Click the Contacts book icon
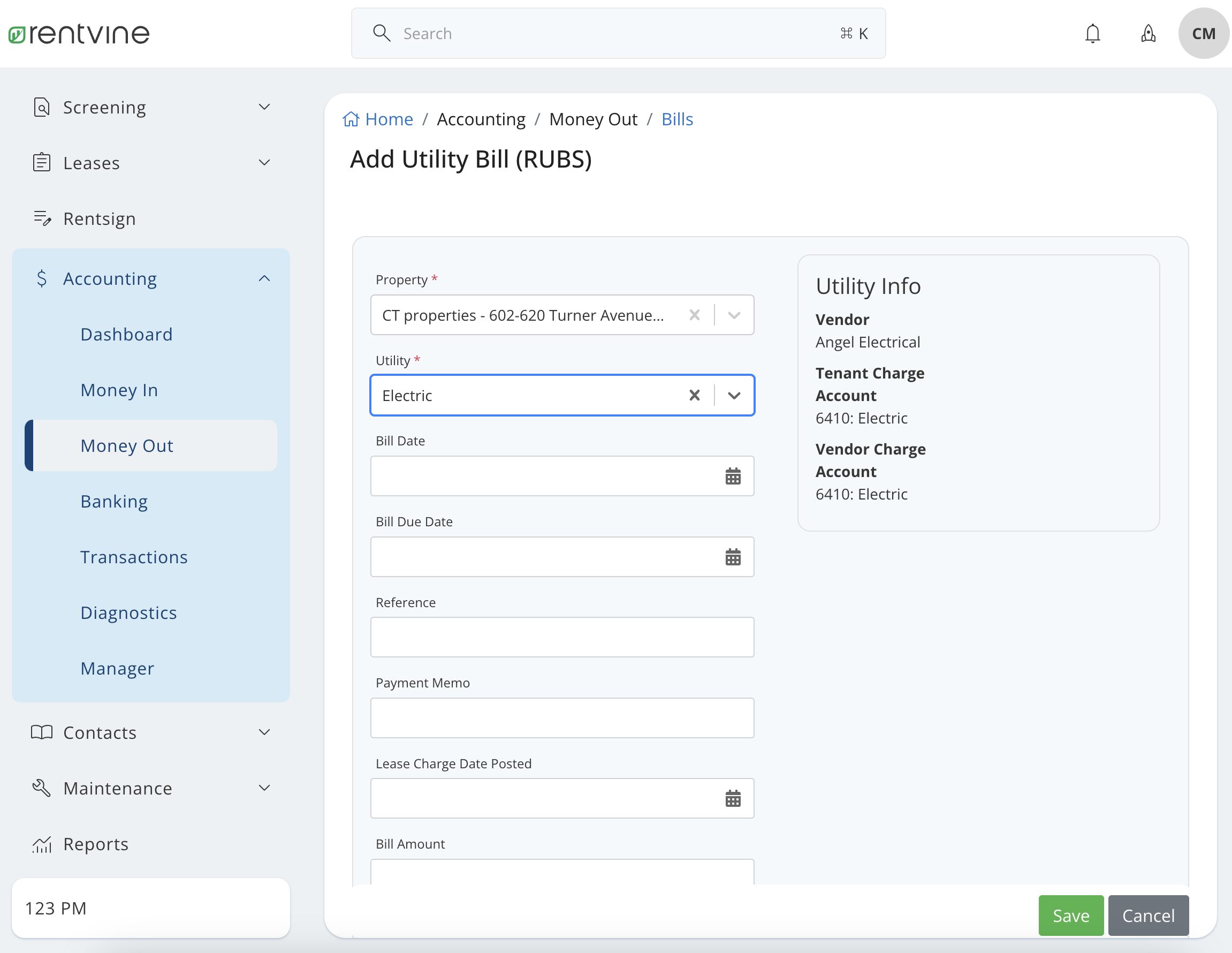The height and width of the screenshot is (953, 1232). (x=41, y=732)
